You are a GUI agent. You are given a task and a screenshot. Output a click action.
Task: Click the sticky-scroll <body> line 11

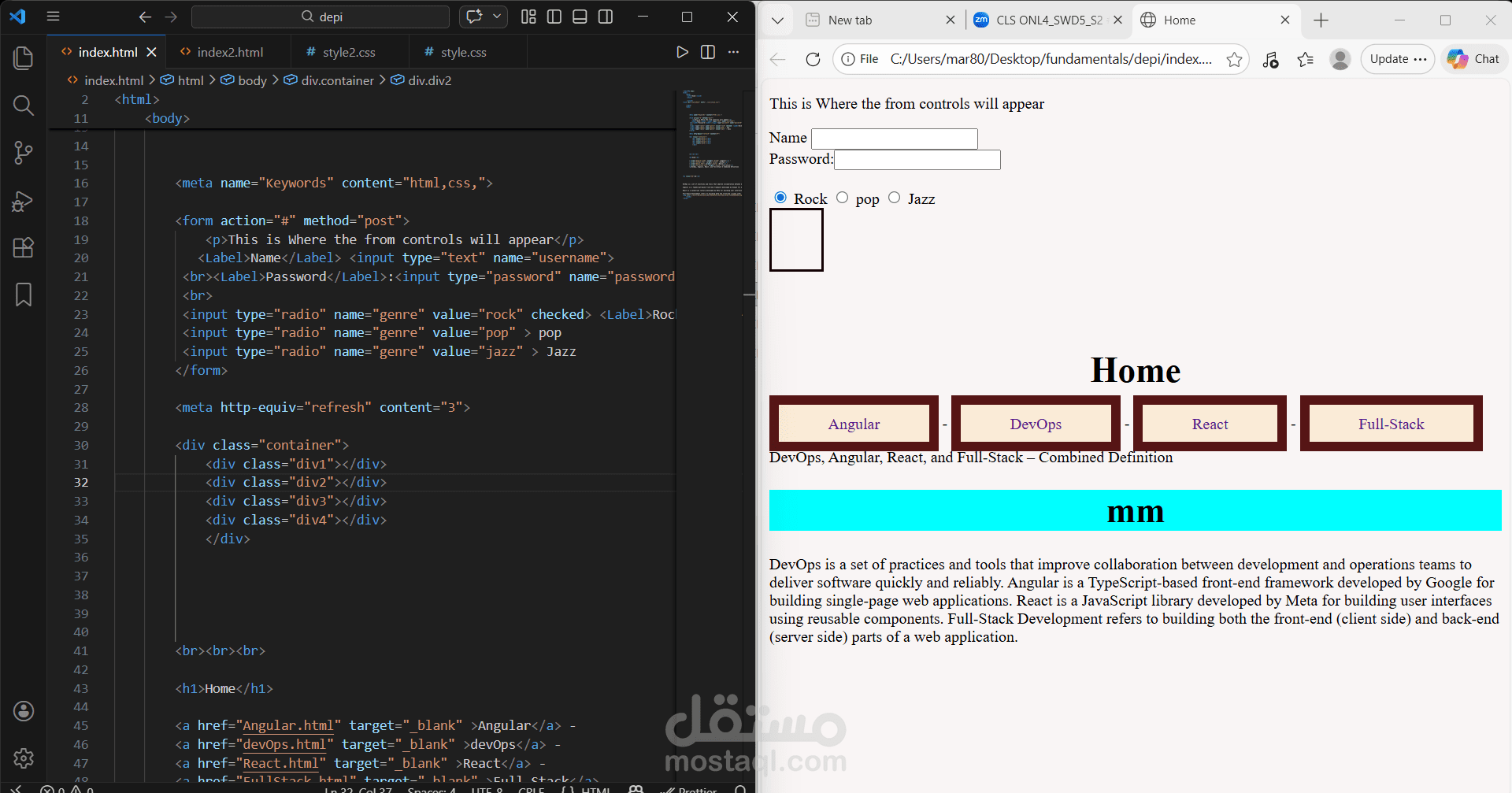tap(167, 118)
